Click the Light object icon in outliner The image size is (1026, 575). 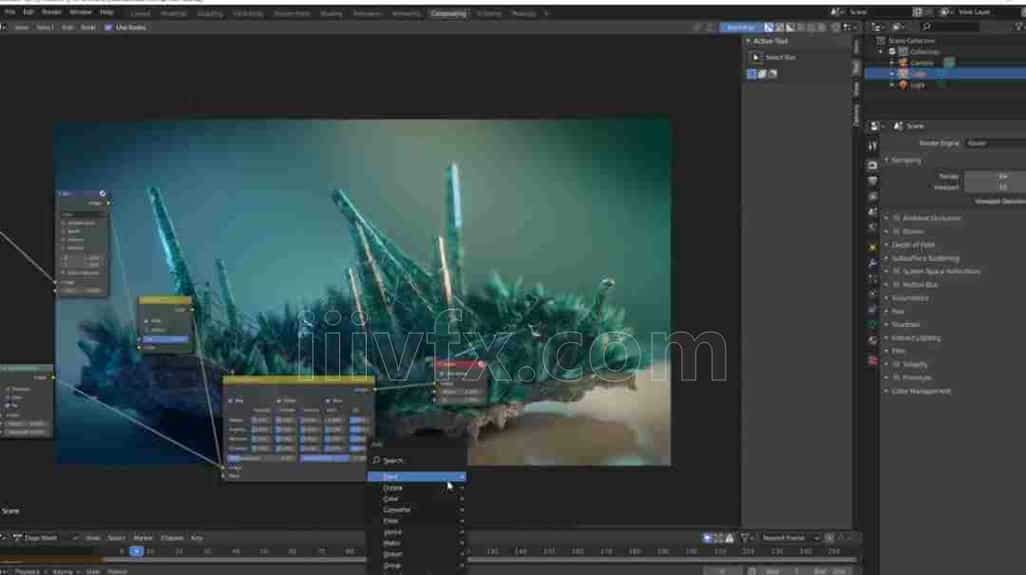(904, 85)
